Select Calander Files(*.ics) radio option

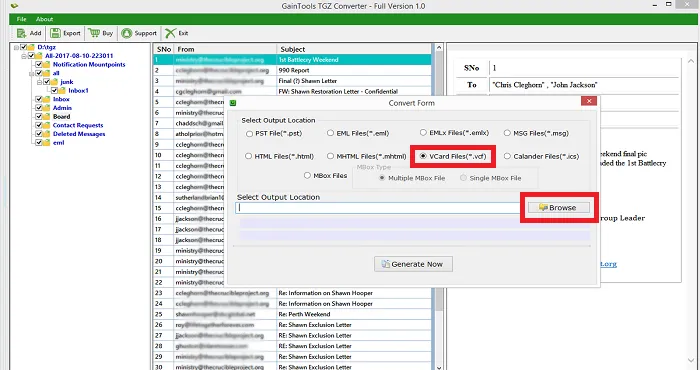(x=507, y=156)
